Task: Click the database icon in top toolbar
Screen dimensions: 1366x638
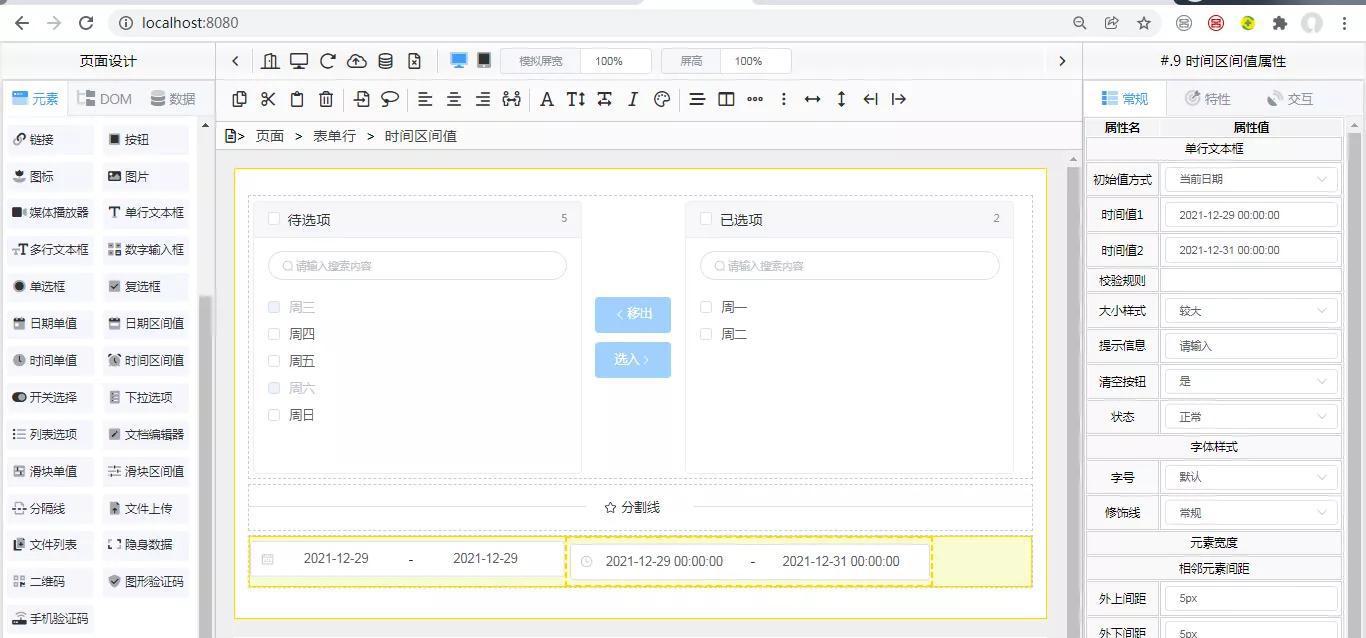Action: [x=386, y=61]
